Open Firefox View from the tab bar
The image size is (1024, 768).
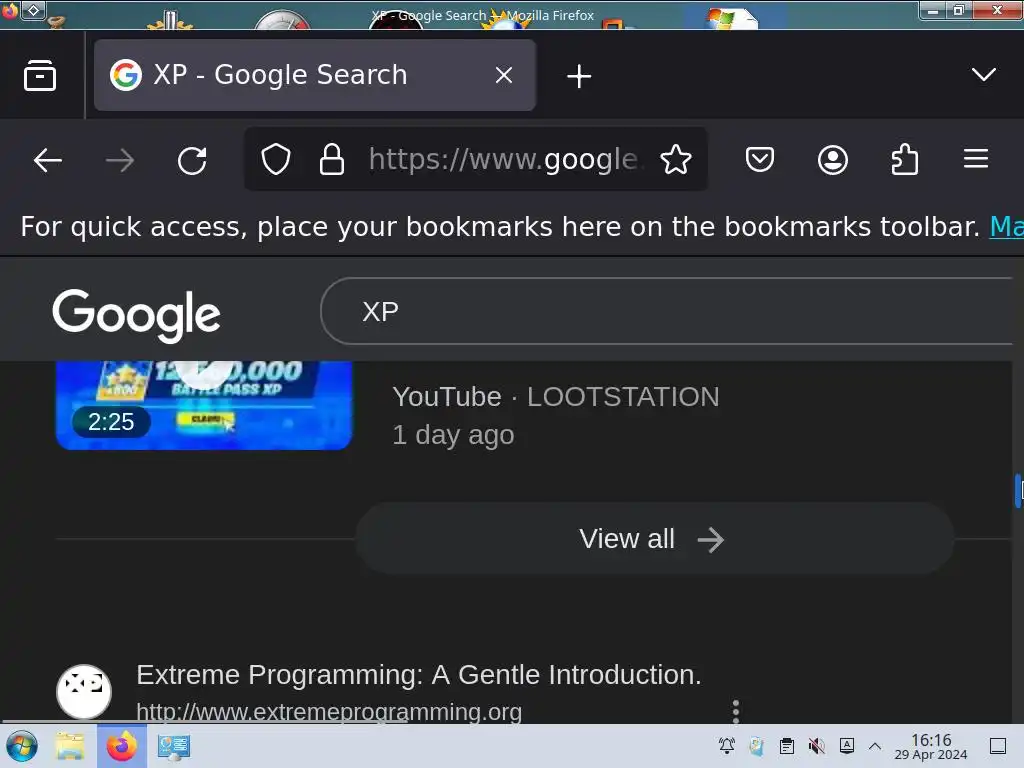pyautogui.click(x=40, y=76)
